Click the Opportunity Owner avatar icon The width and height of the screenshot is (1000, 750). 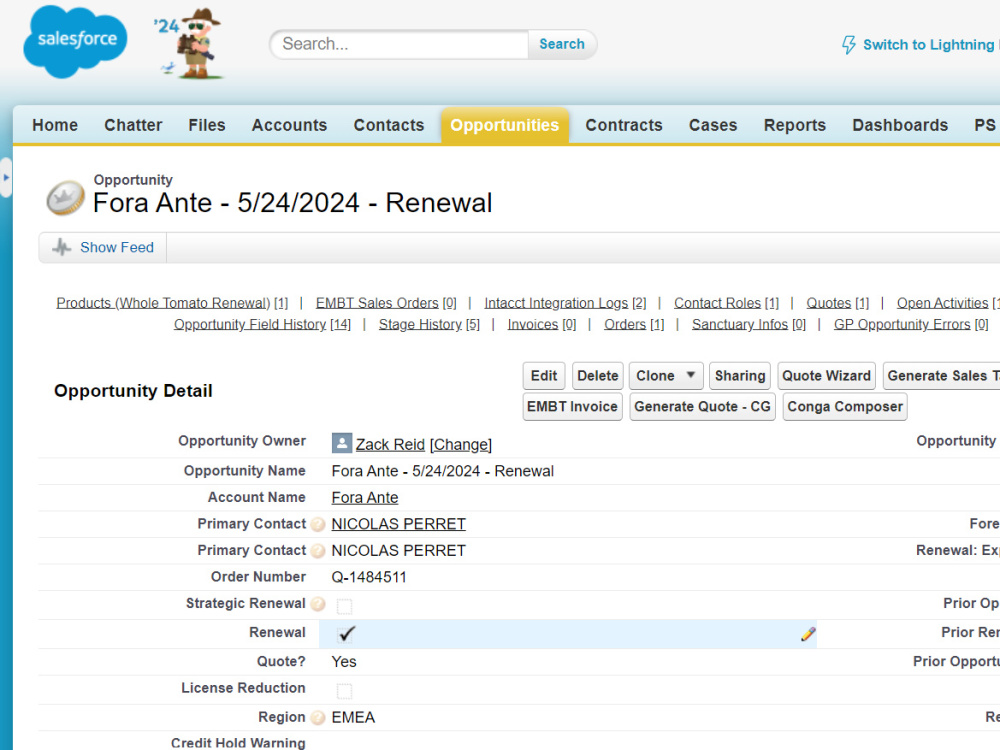342,443
